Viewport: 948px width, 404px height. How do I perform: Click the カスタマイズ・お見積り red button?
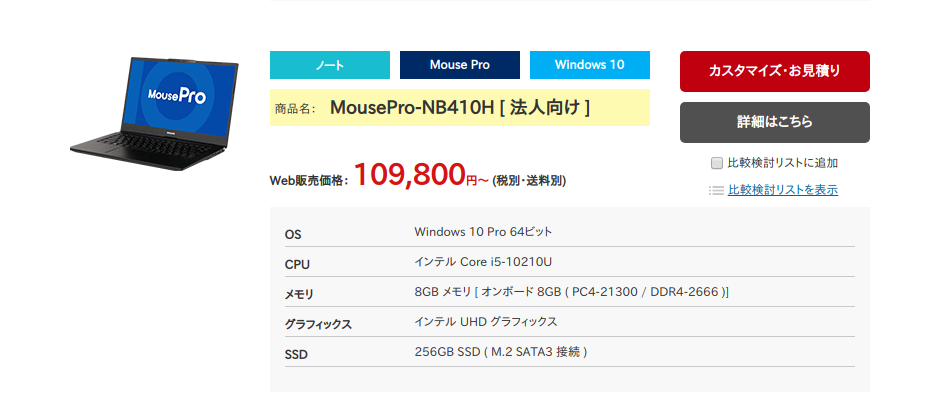pyautogui.click(x=775, y=71)
